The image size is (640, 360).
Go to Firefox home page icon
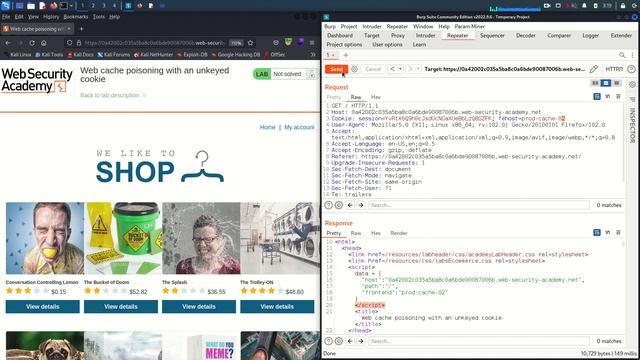[x=44, y=43]
